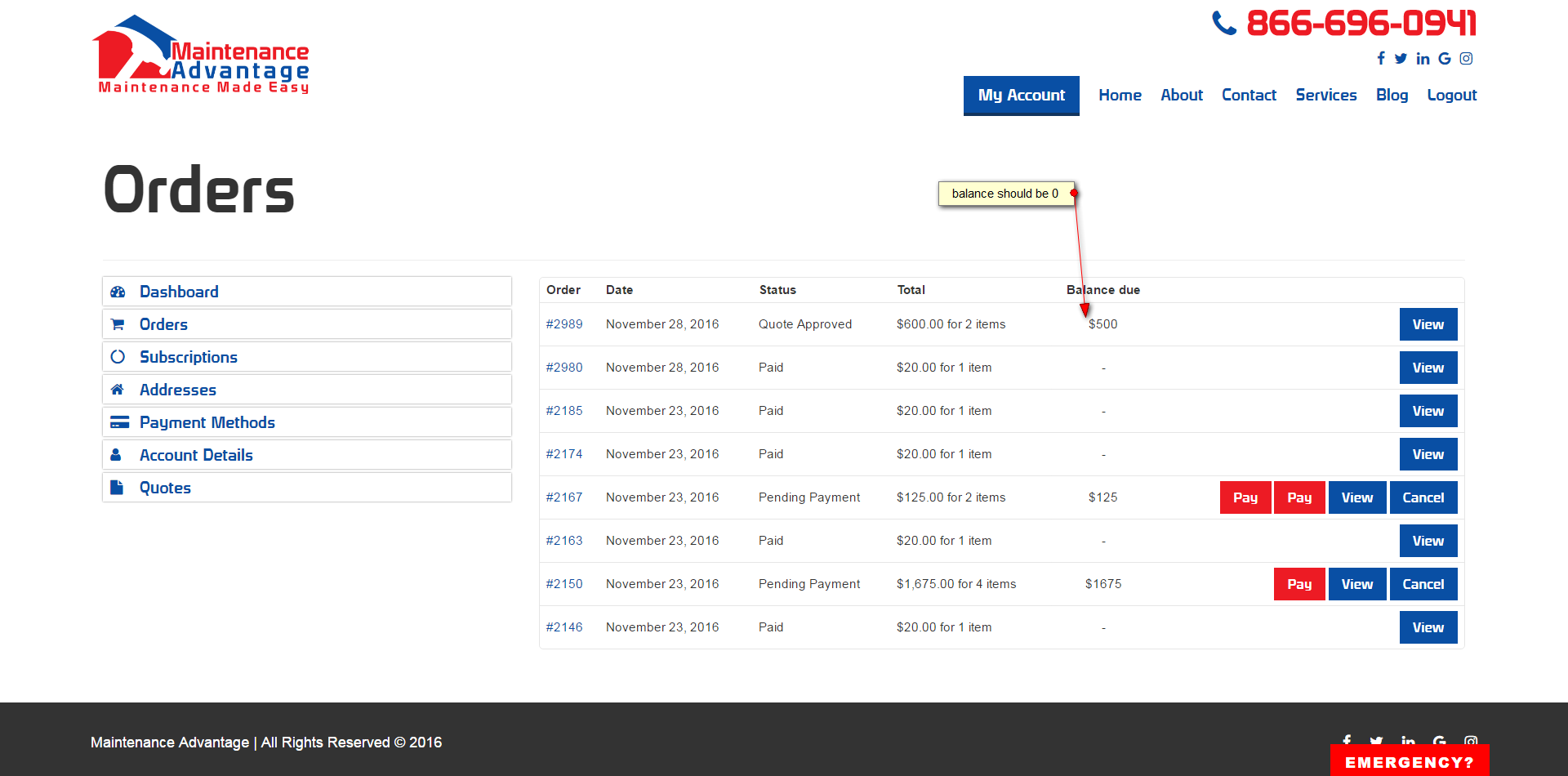Click the Instagram icon in header
The height and width of the screenshot is (776, 1568).
point(1467,58)
